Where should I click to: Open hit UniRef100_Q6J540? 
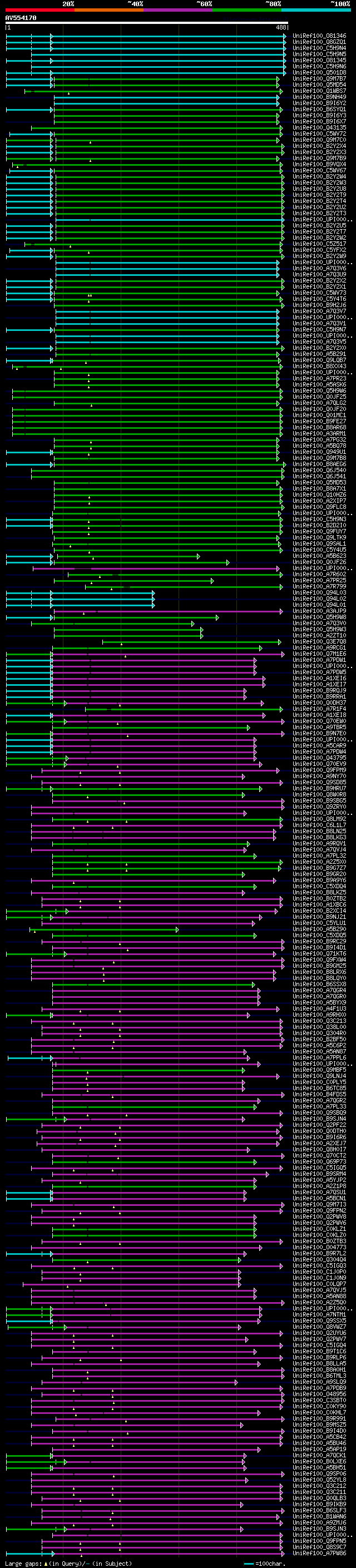319,471
